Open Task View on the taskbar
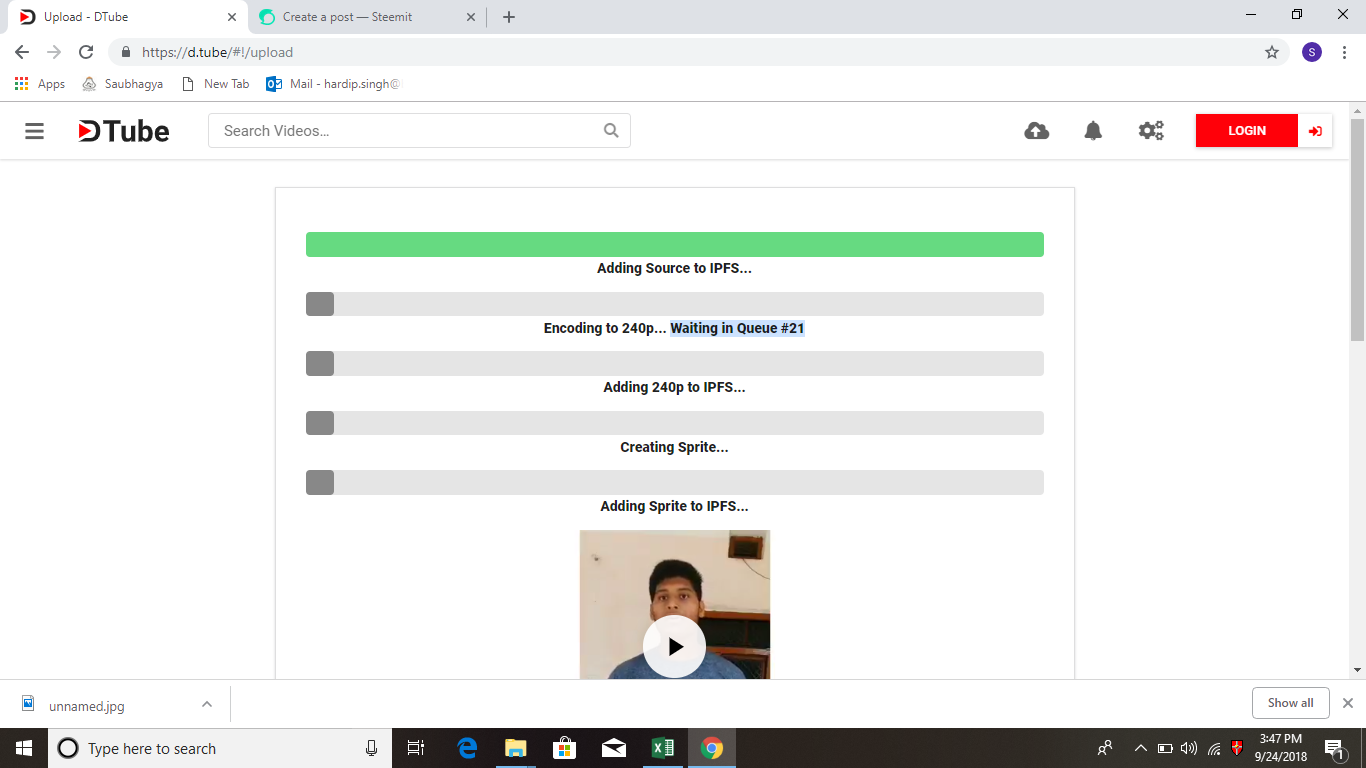This screenshot has height=768, width=1366. point(416,748)
